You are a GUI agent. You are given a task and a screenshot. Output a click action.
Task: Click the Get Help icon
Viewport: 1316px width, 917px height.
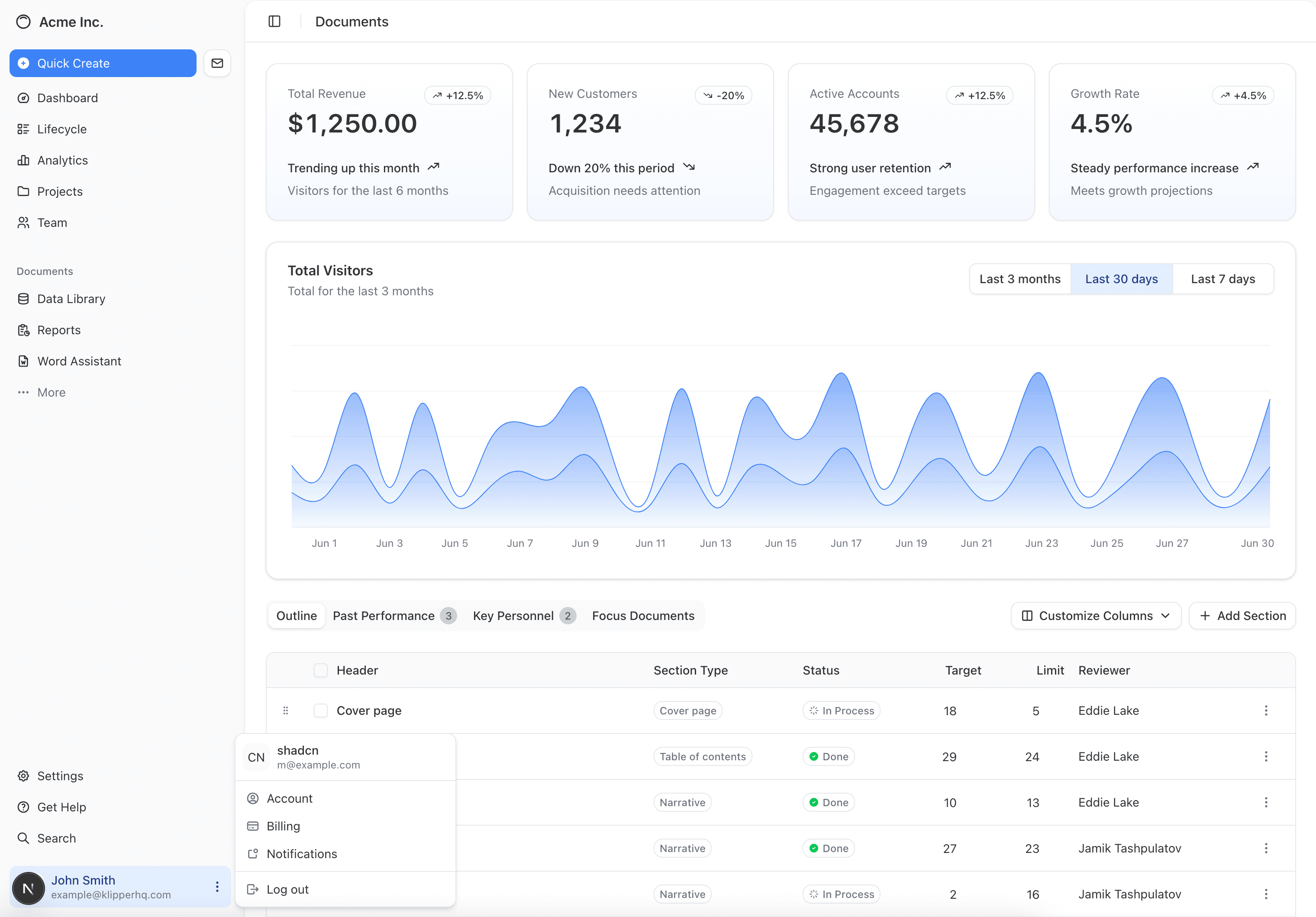tap(23, 807)
